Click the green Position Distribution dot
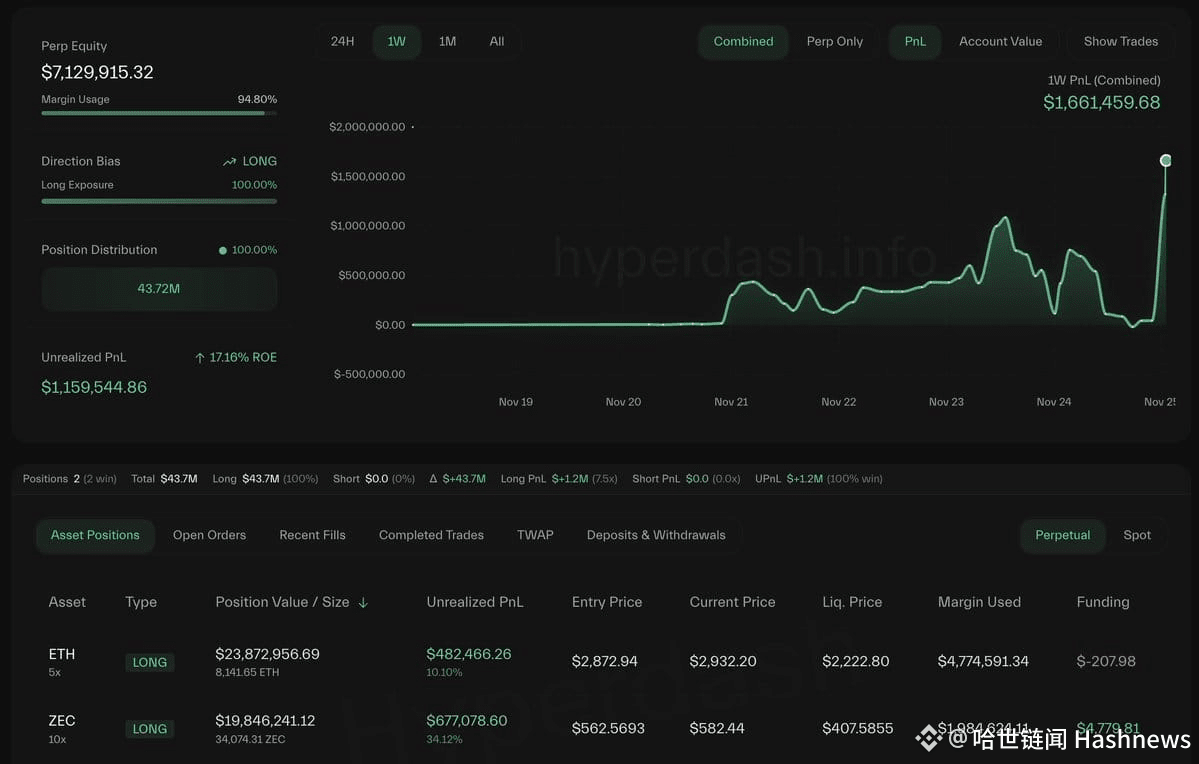The width and height of the screenshot is (1199, 764). click(223, 250)
